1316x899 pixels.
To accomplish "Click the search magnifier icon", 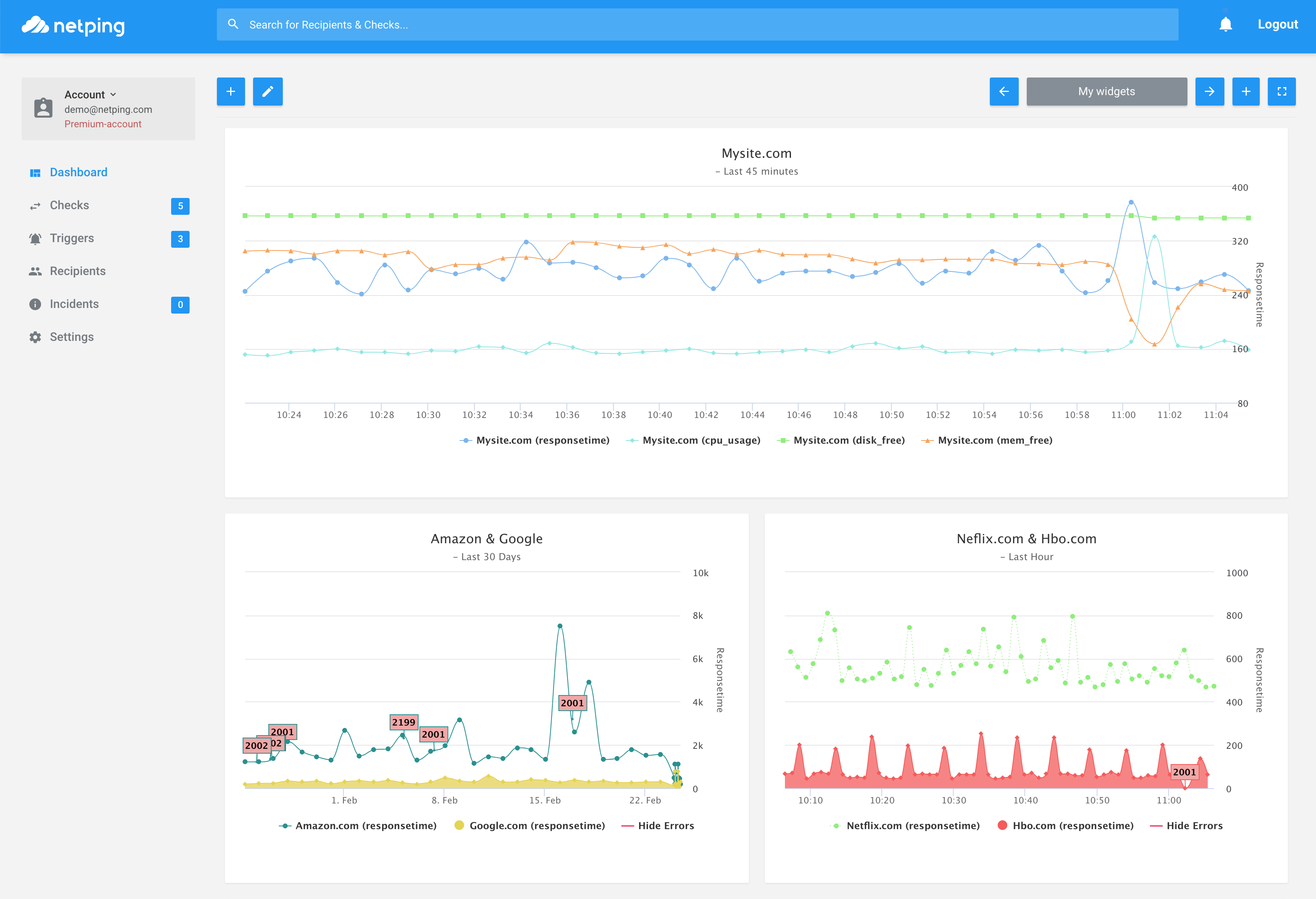I will point(233,24).
